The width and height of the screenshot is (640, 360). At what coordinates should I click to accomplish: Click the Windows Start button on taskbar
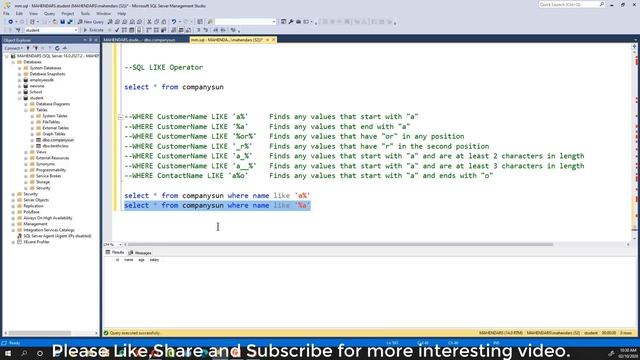click(x=8, y=353)
